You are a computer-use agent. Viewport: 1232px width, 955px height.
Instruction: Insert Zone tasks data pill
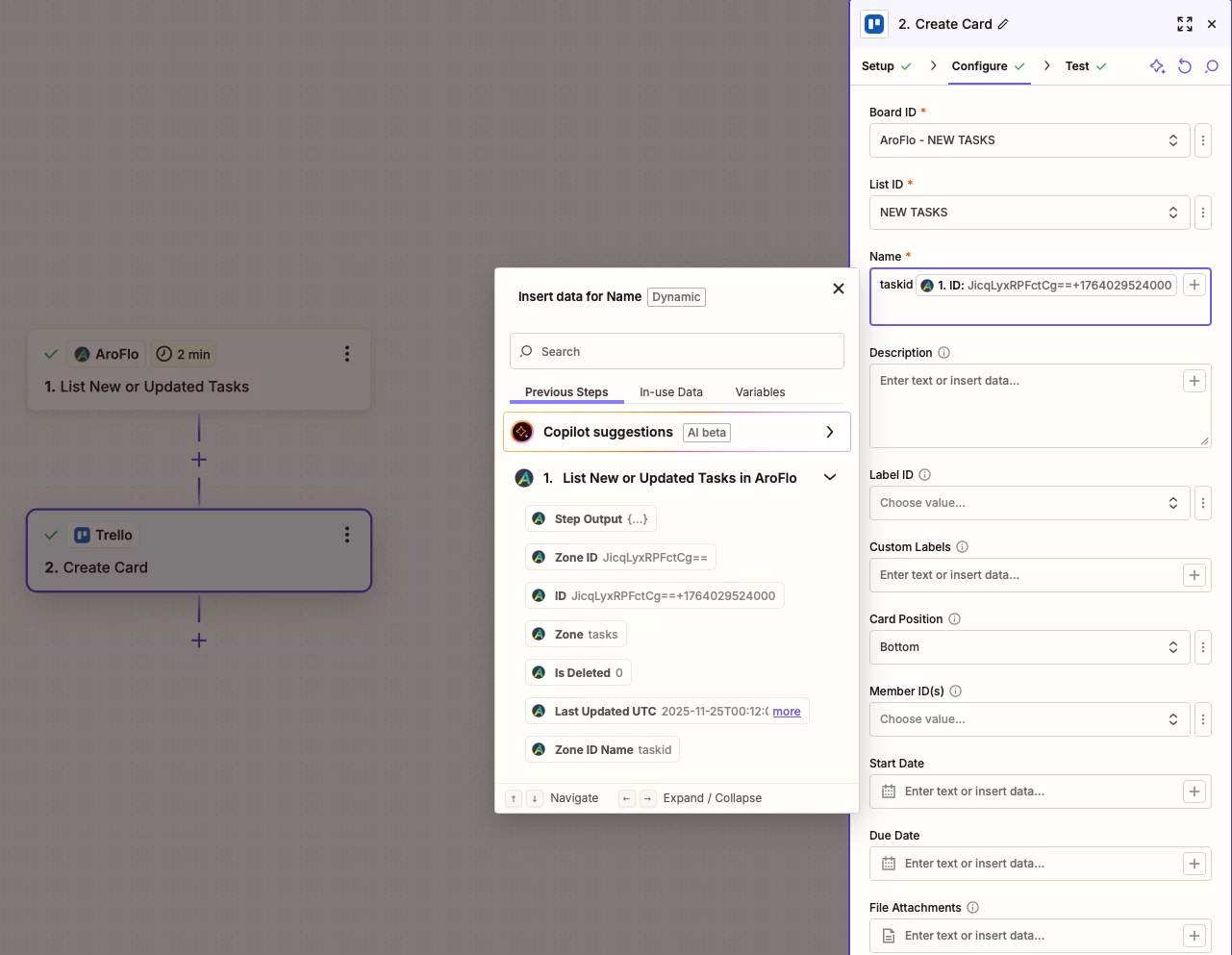tap(575, 635)
